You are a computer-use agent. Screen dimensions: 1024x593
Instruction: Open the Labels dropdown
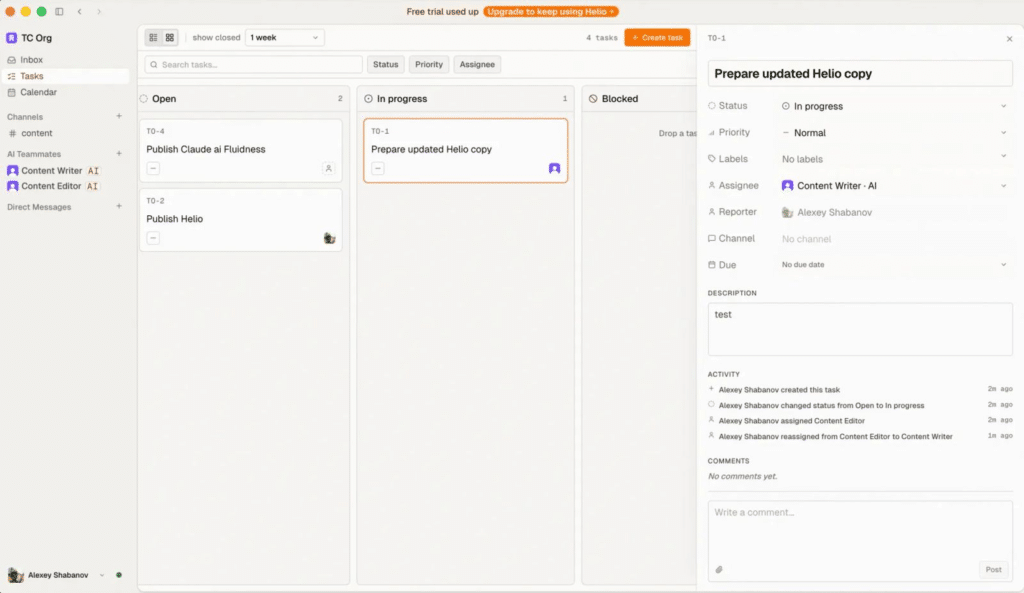point(895,159)
